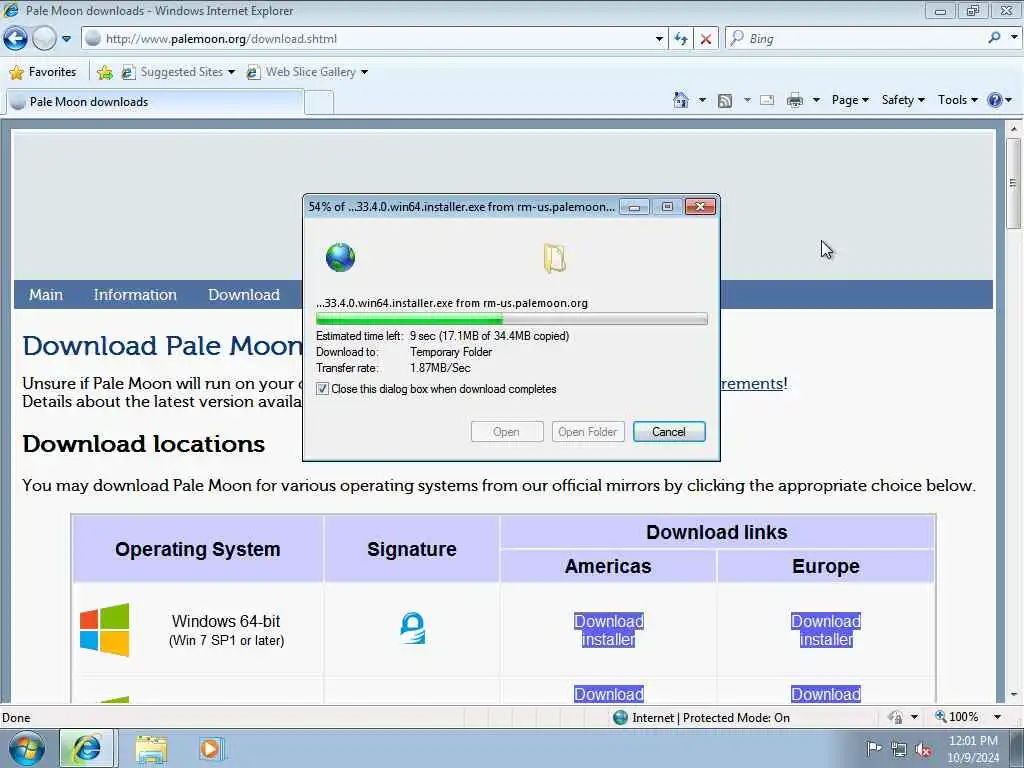The width and height of the screenshot is (1024, 768).
Task: Click the muted volume tray icon
Action: 923,749
